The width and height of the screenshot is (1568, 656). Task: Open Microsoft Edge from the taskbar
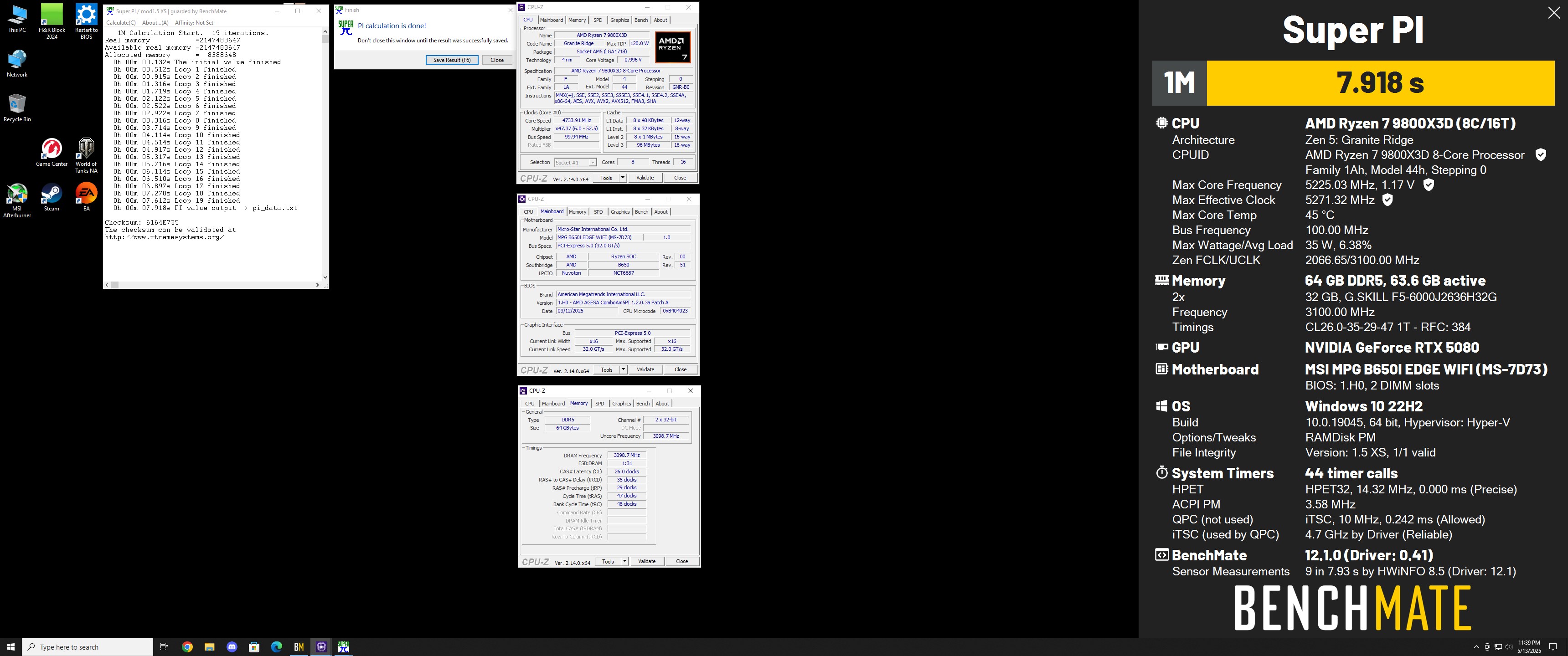click(276, 647)
